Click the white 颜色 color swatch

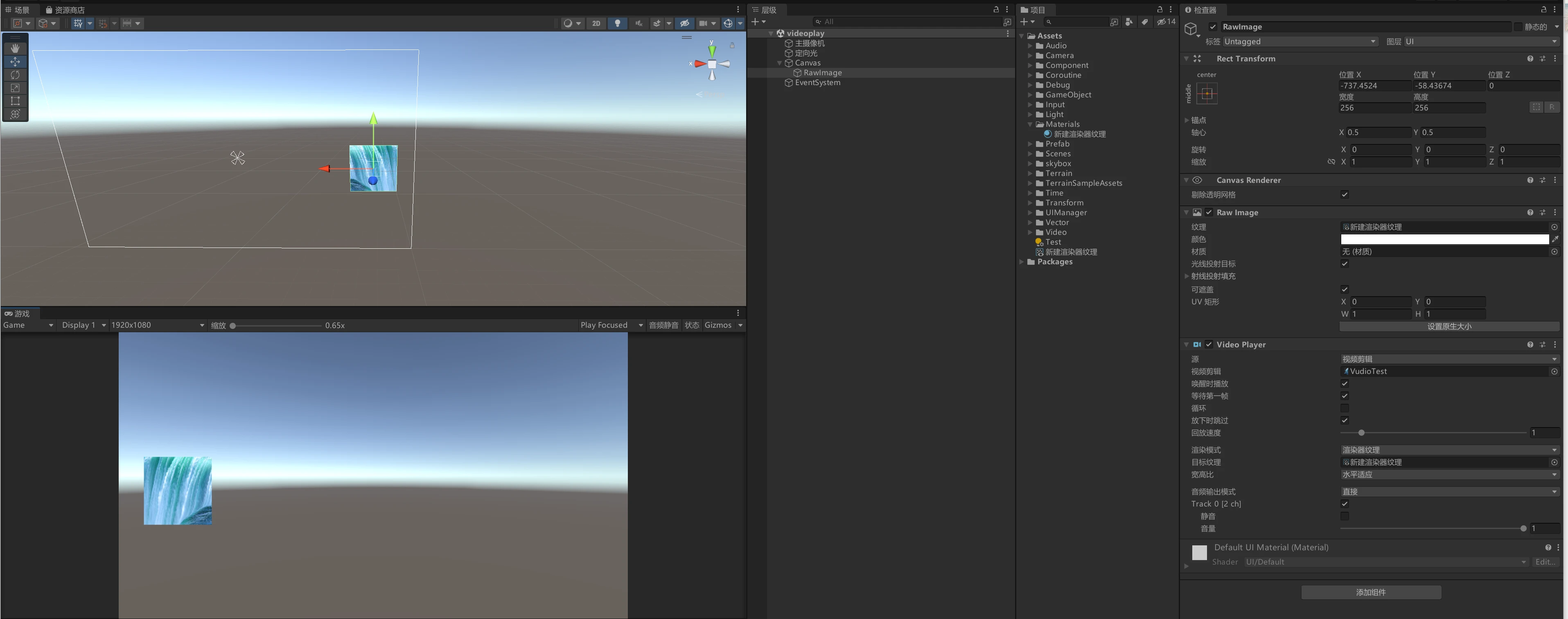tap(1444, 239)
